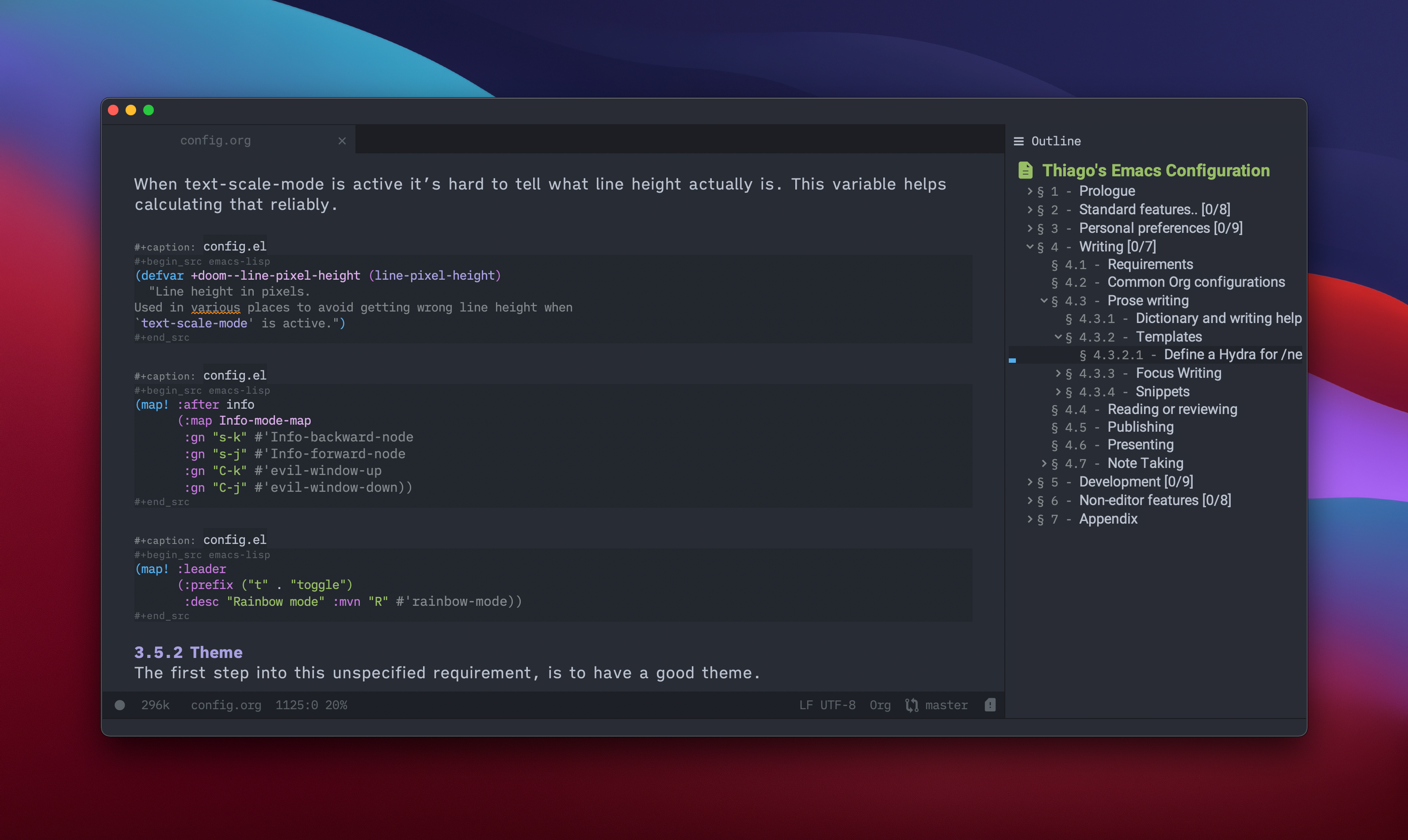
Task: Click the Outline panel list icon
Action: [1019, 141]
